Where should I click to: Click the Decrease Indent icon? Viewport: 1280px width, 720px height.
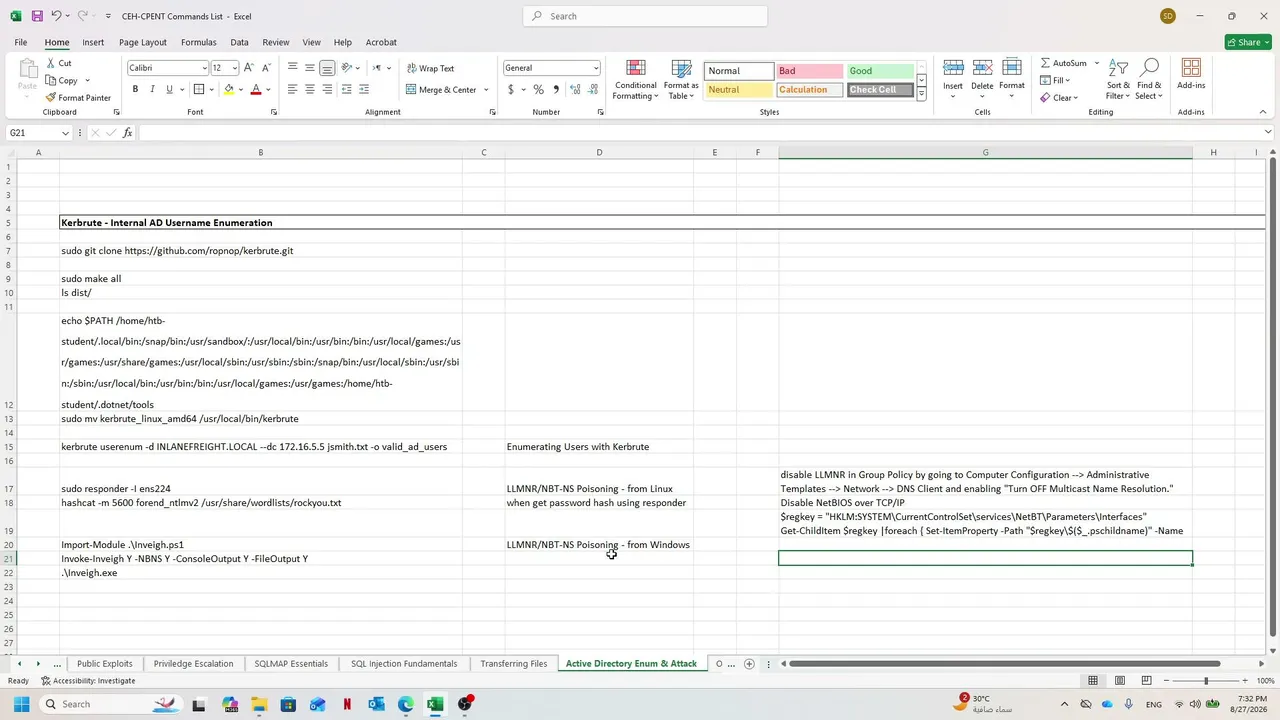pyautogui.click(x=346, y=90)
